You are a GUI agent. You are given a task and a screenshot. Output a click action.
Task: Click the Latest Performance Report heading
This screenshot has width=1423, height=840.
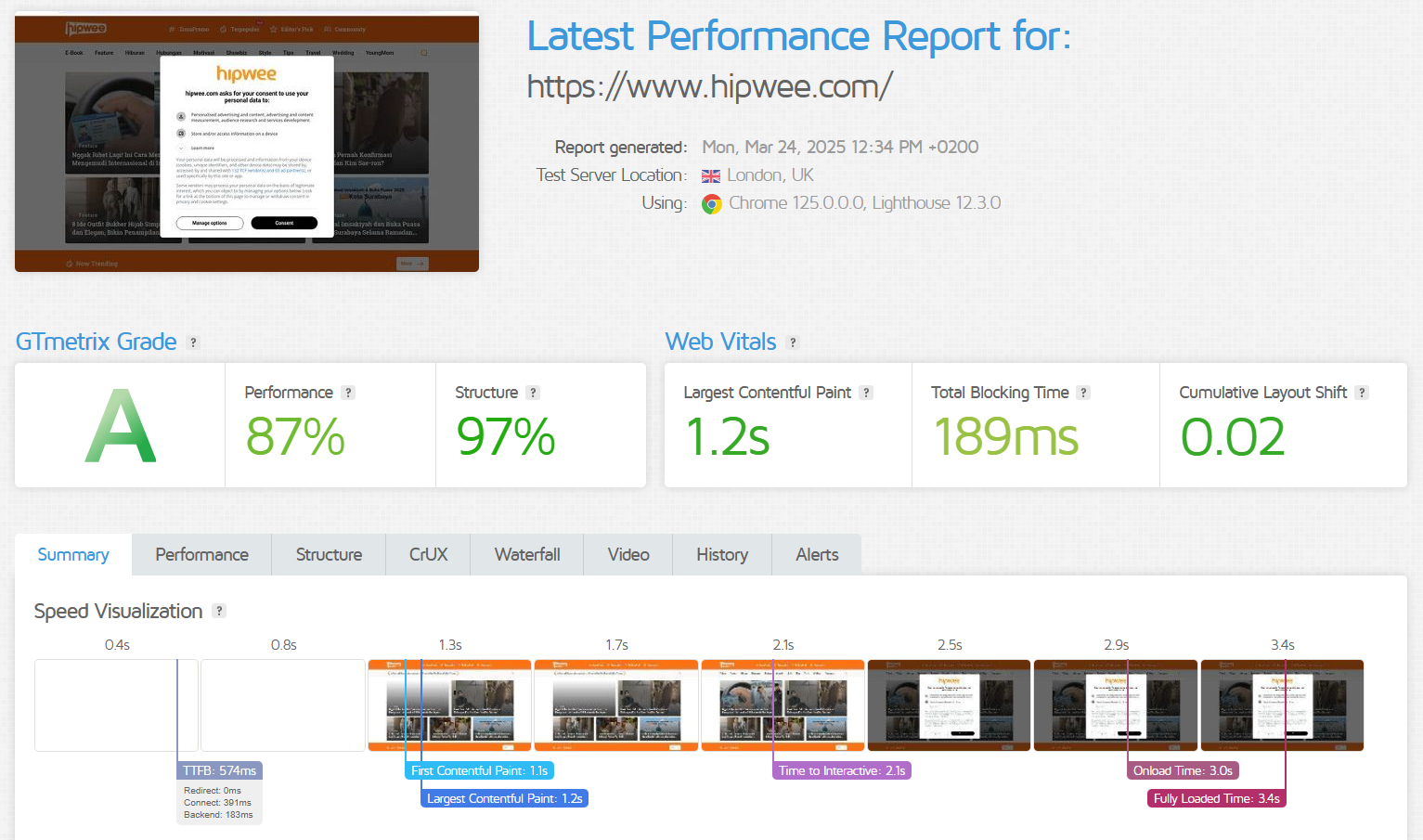click(799, 36)
